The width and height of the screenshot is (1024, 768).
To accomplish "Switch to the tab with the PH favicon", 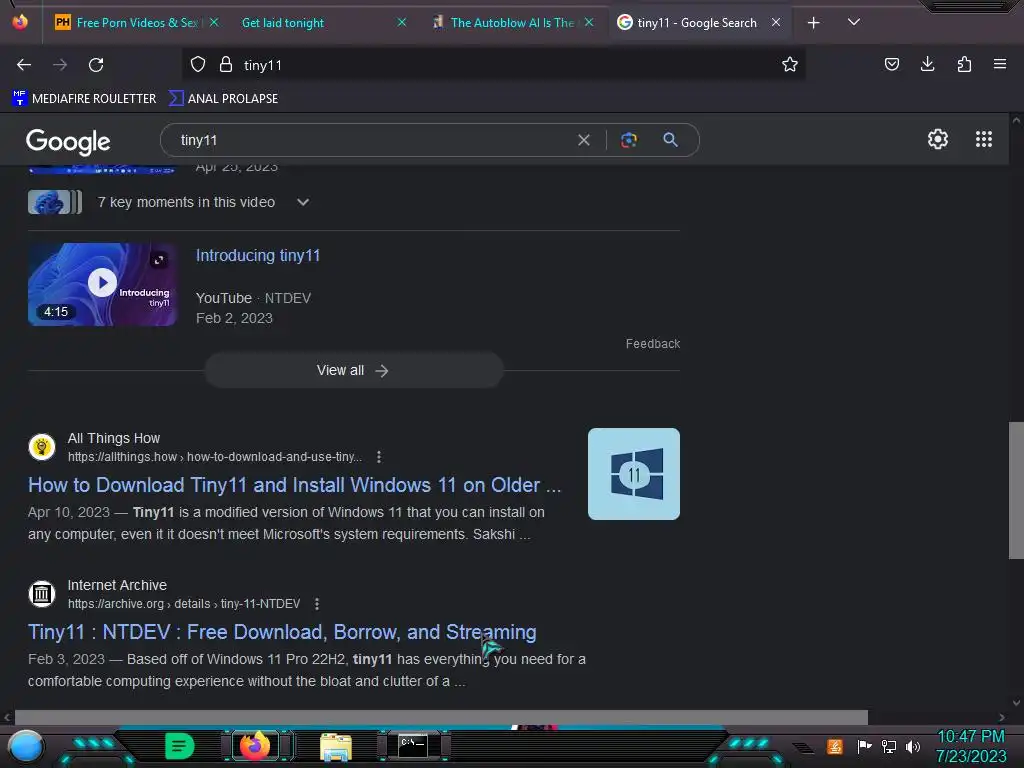I will click(134, 23).
